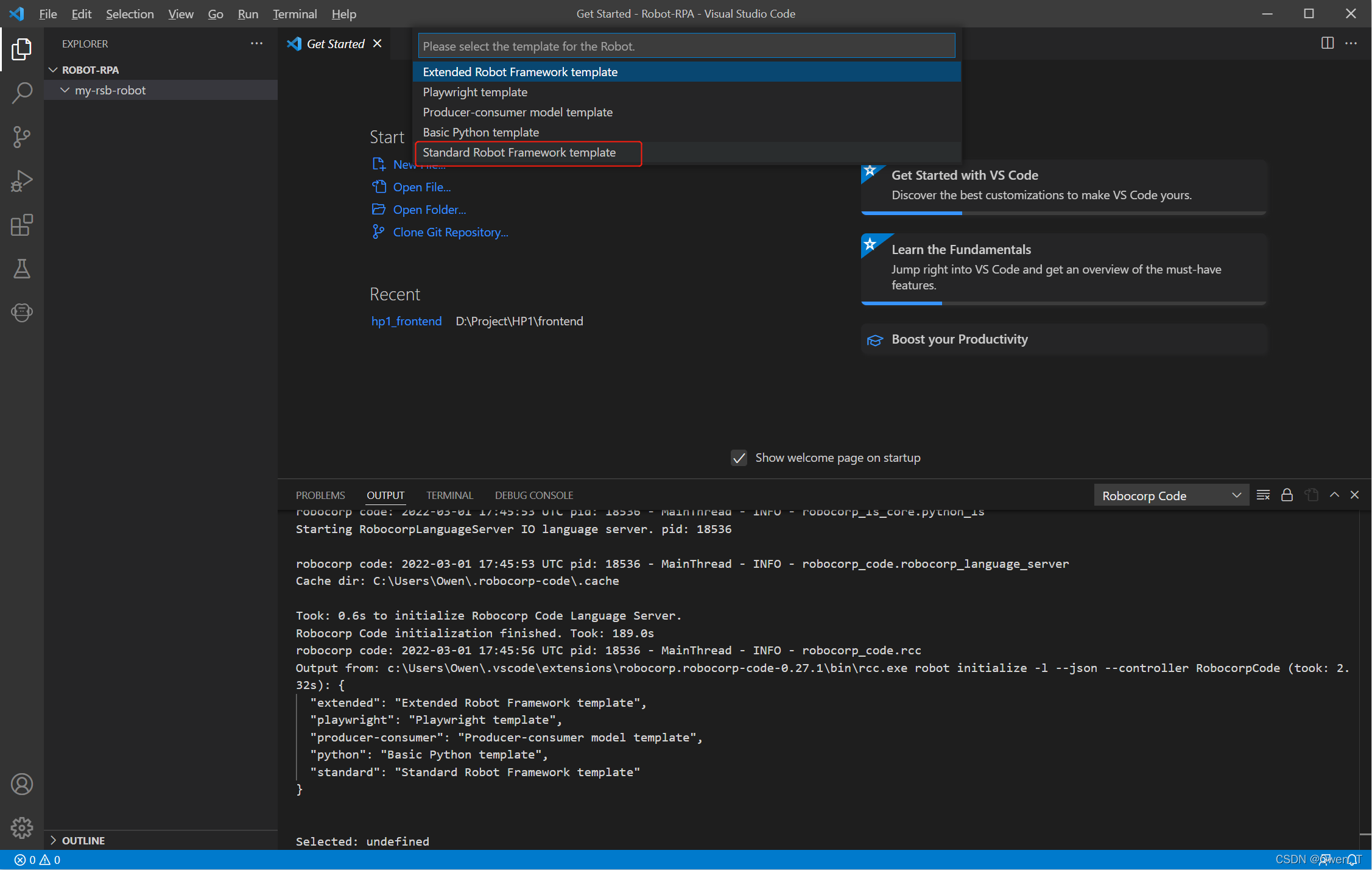The image size is (1372, 870).
Task: Split the editor to the right
Action: 1328,43
